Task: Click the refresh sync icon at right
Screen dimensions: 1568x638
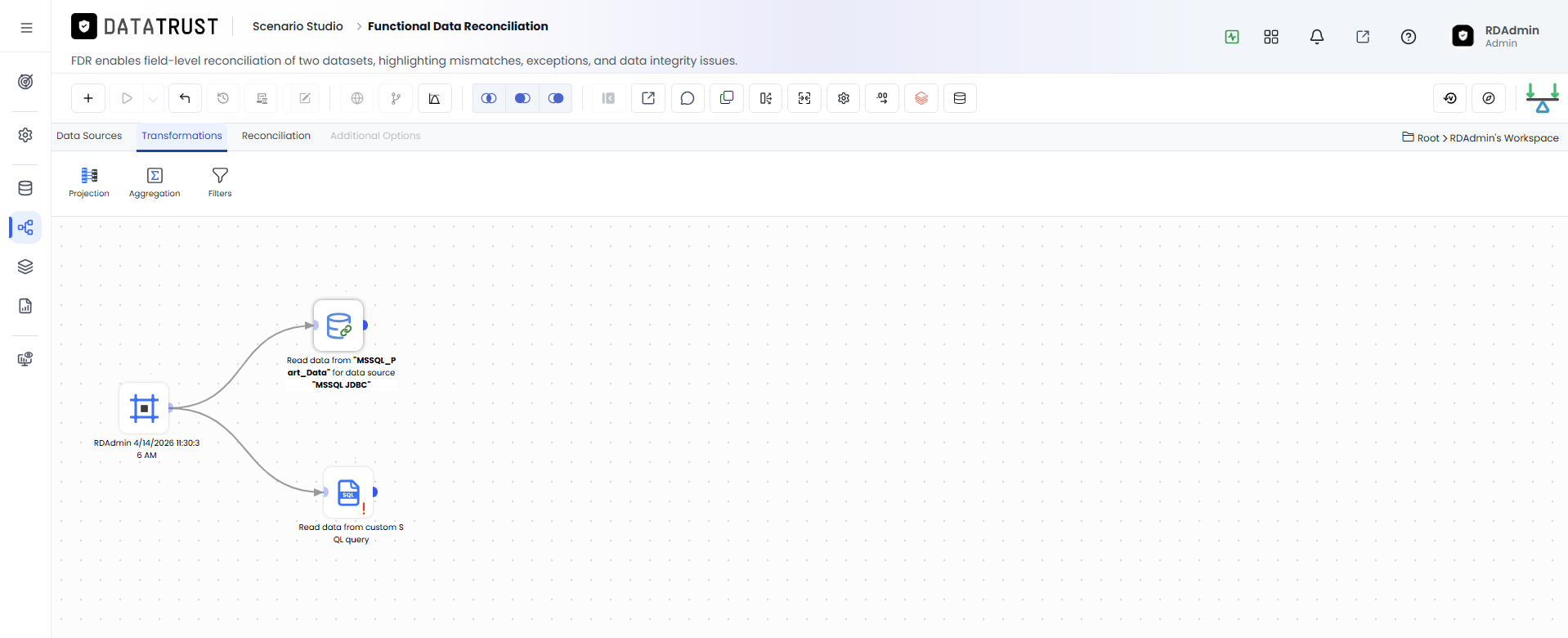Action: 1450,98
